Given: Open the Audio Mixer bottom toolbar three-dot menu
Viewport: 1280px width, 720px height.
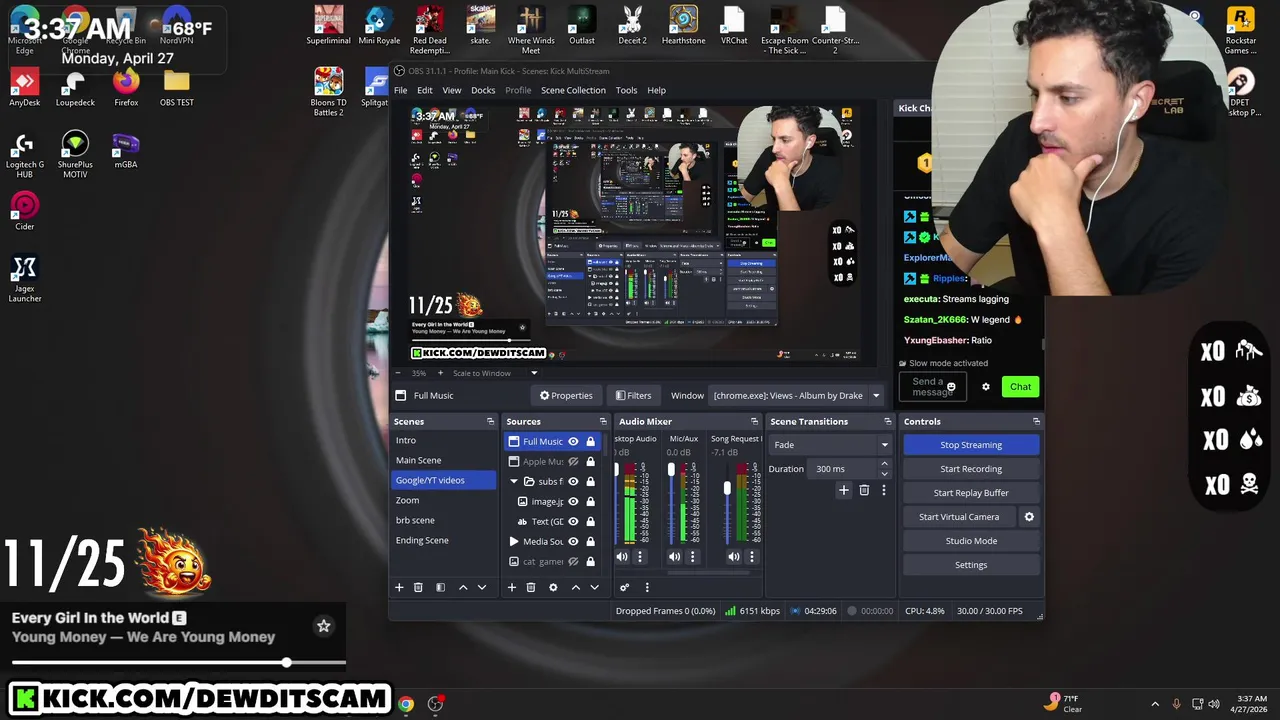Looking at the screenshot, I should tap(647, 587).
